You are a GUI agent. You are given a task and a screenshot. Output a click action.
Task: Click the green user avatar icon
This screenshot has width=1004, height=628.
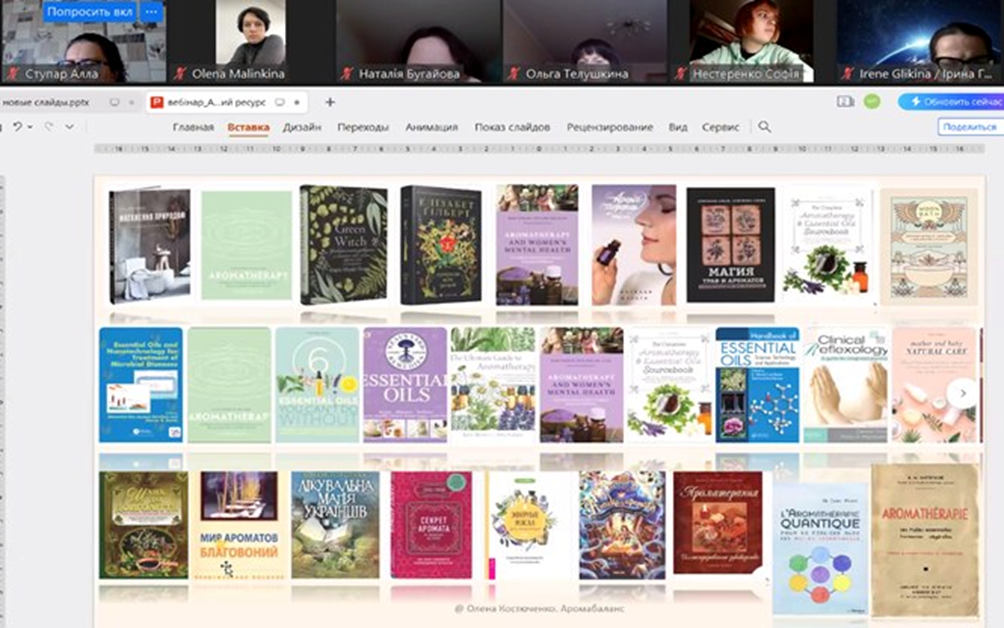[872, 102]
